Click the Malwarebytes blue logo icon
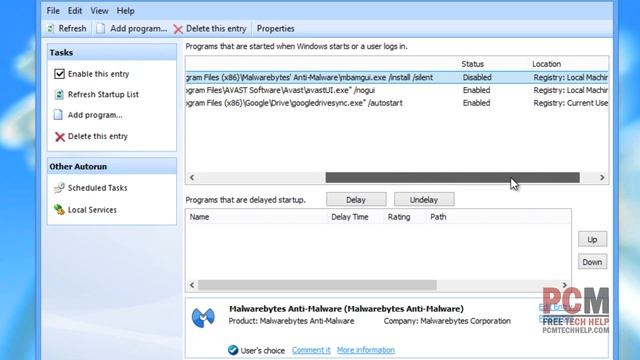 tap(203, 317)
